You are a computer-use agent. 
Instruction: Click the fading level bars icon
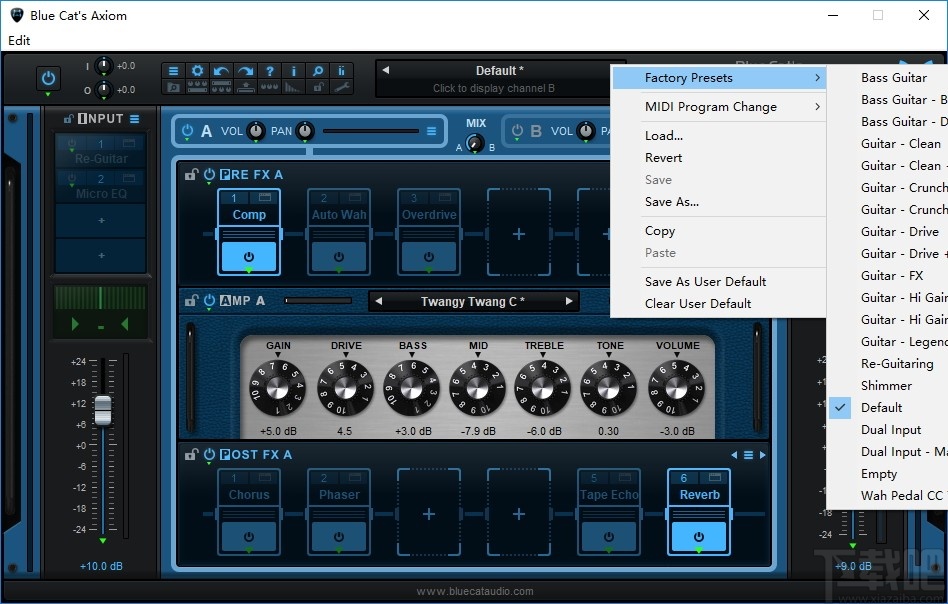tap(293, 87)
